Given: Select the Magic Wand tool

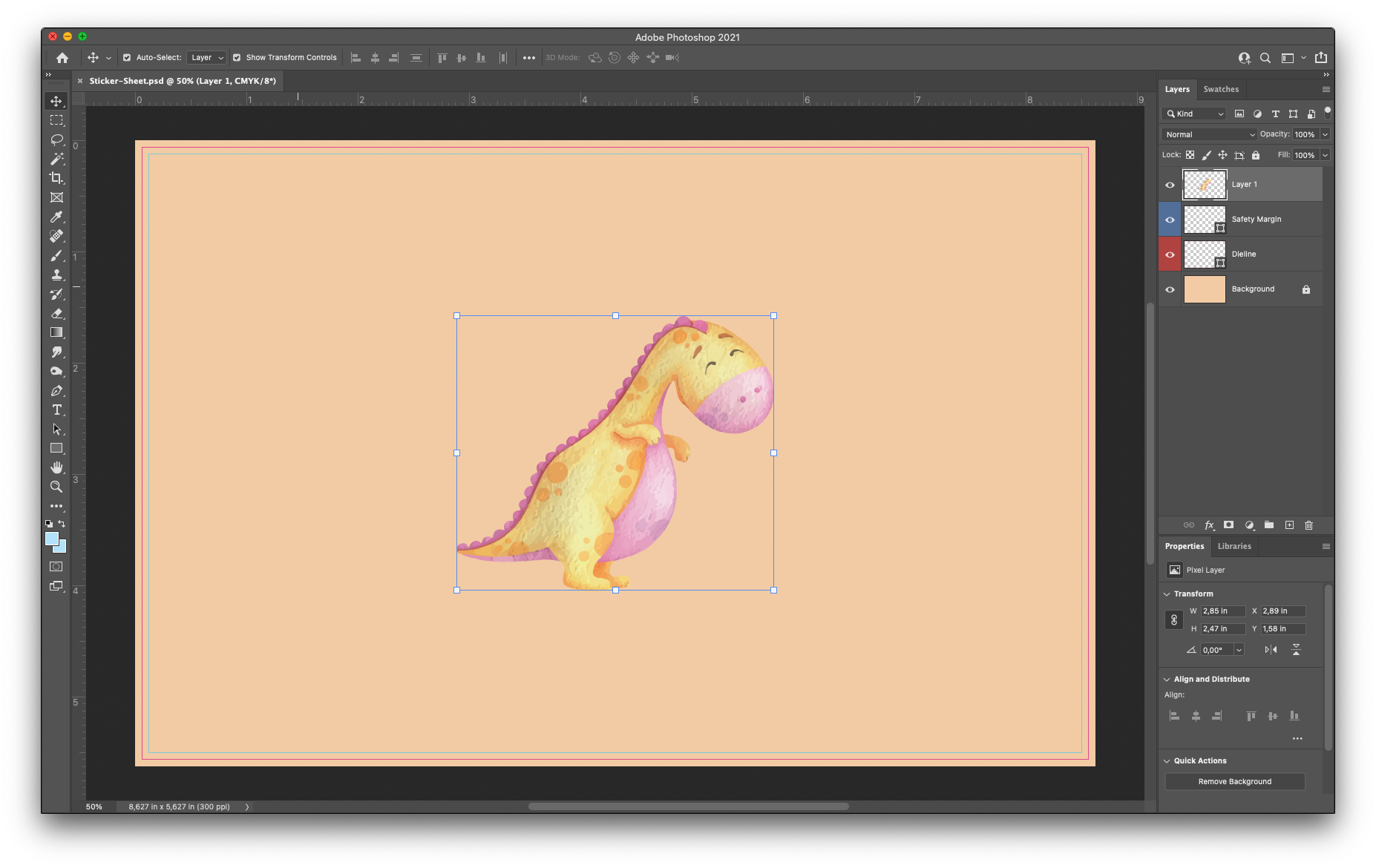Looking at the screenshot, I should (56, 159).
